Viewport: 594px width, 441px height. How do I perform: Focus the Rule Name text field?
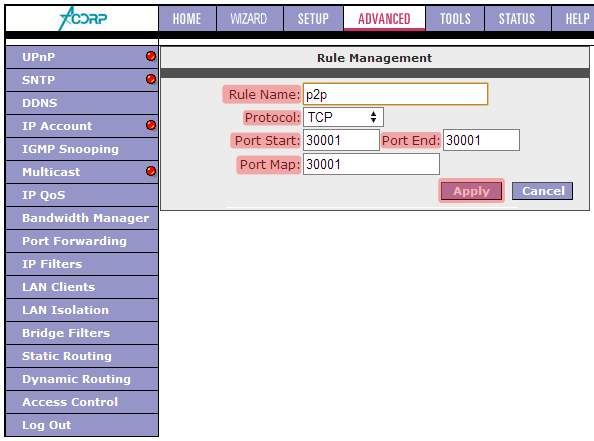tap(395, 94)
